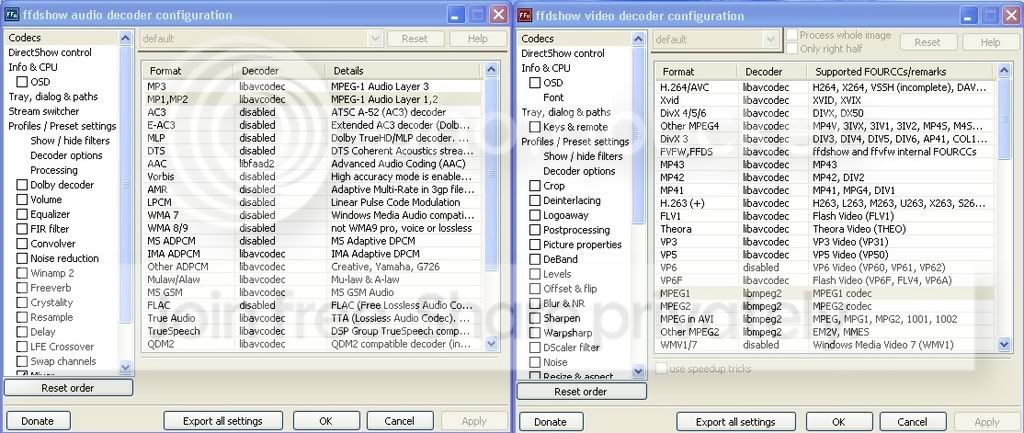Screen dimensions: 1024x433
Task: Click the ffdshow video decoder title bar icon
Action: point(525,15)
